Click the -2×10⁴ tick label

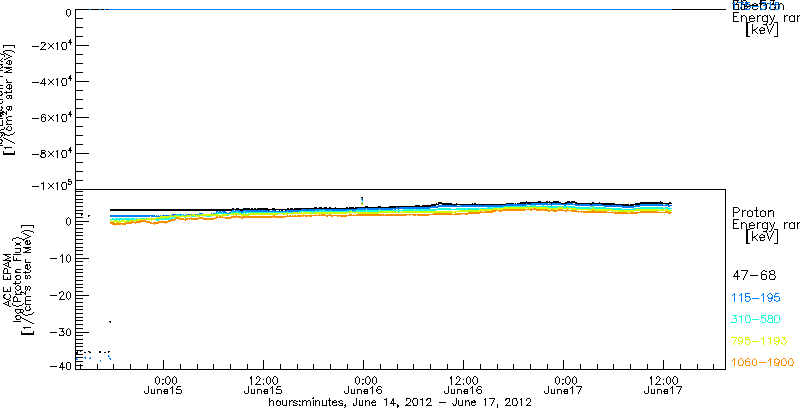coord(51,46)
